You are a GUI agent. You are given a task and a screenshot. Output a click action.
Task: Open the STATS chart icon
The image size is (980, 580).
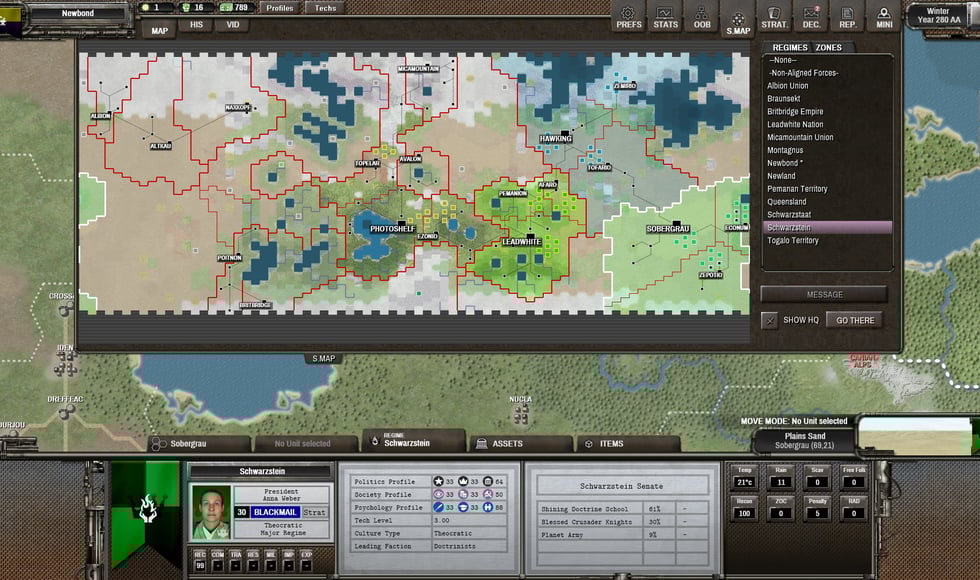665,16
